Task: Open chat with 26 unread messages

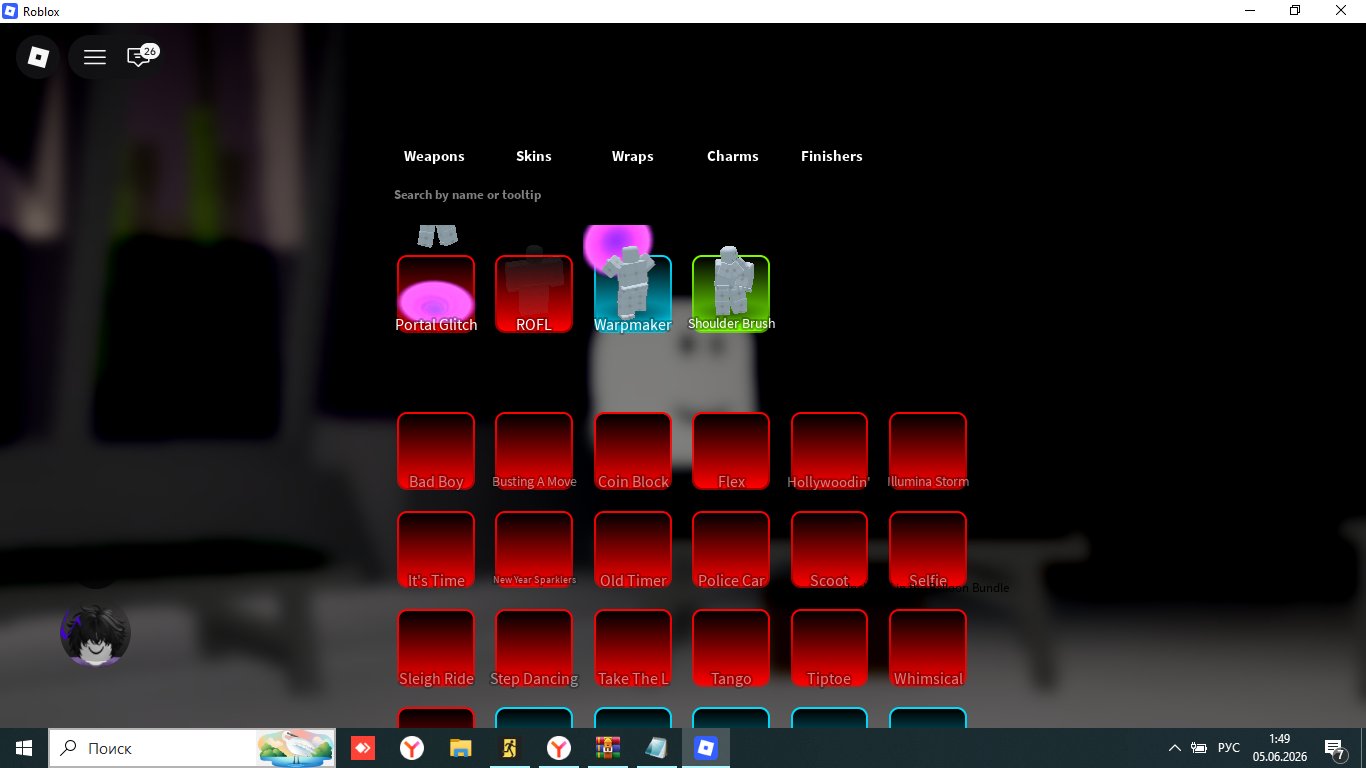Action: pos(140,57)
